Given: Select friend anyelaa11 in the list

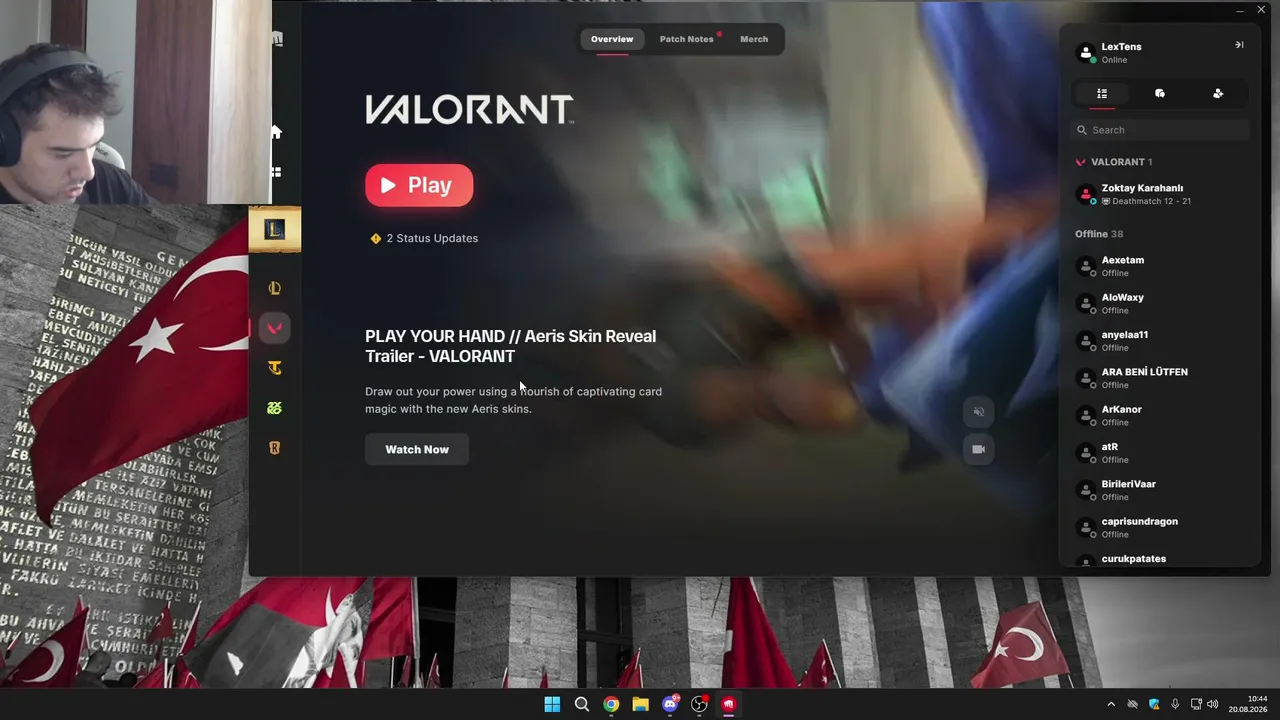Looking at the screenshot, I should [x=1160, y=341].
